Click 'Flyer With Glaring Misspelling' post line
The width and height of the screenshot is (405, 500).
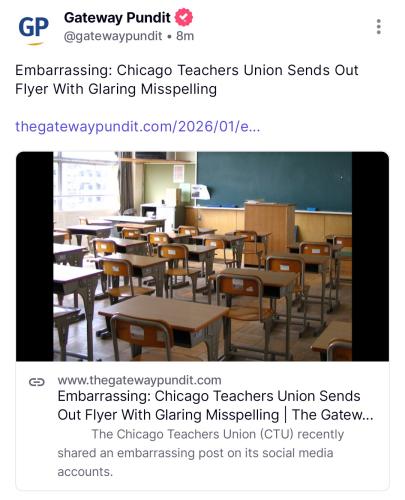116,89
